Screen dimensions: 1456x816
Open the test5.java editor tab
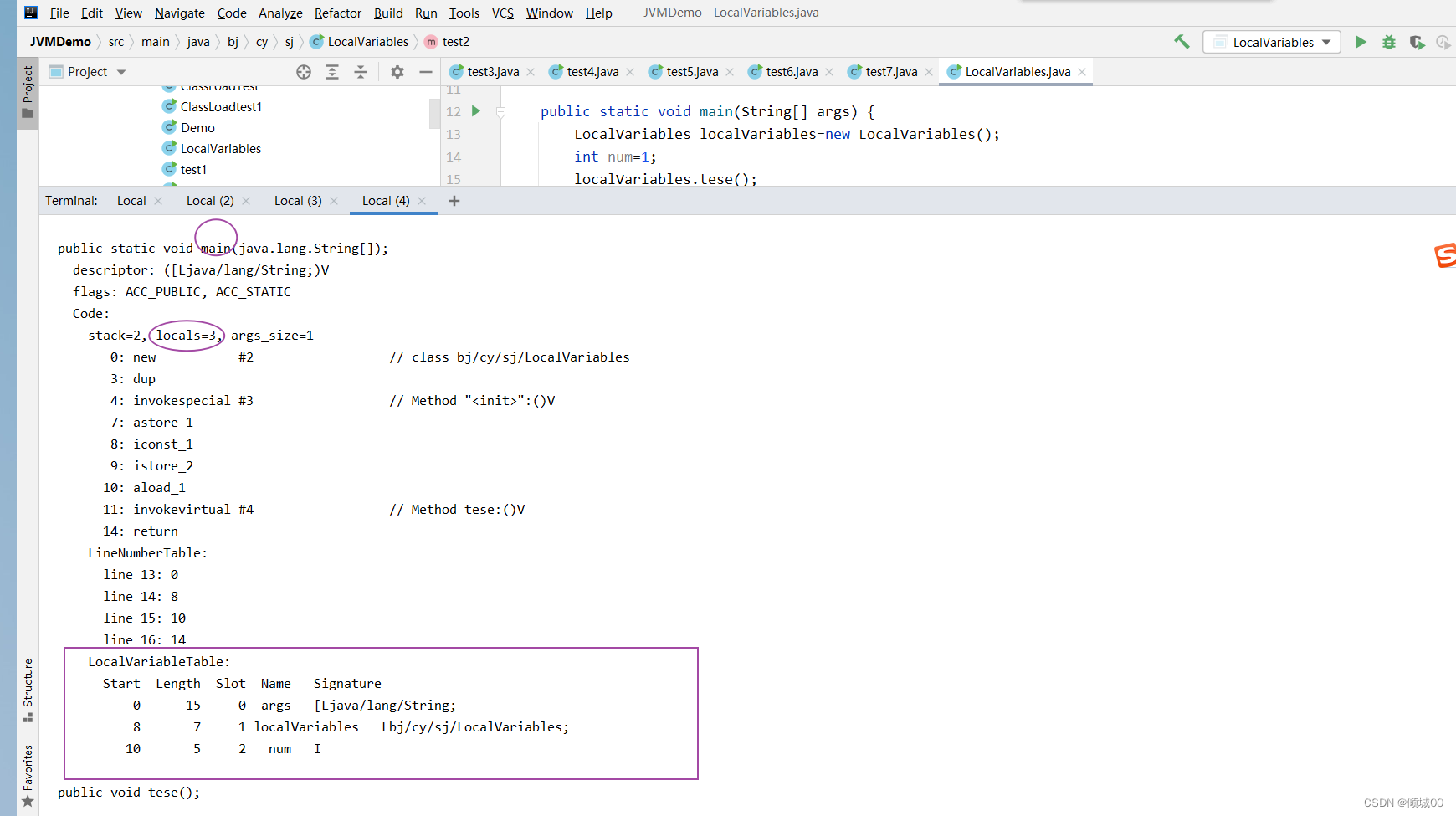tap(692, 72)
